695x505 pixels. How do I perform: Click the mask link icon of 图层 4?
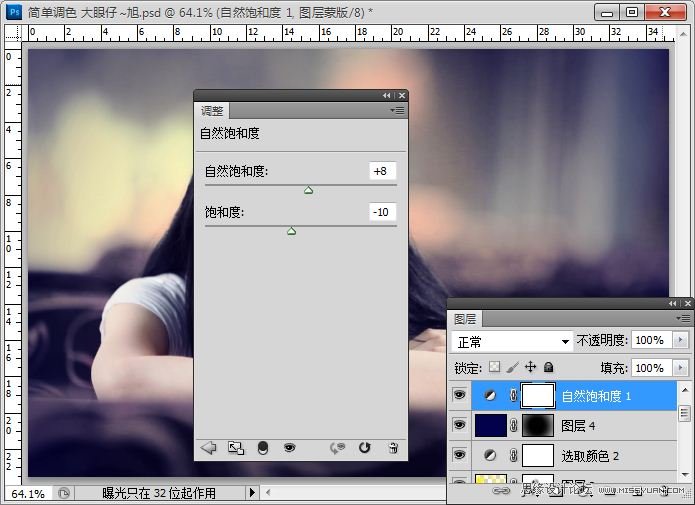tap(513, 425)
